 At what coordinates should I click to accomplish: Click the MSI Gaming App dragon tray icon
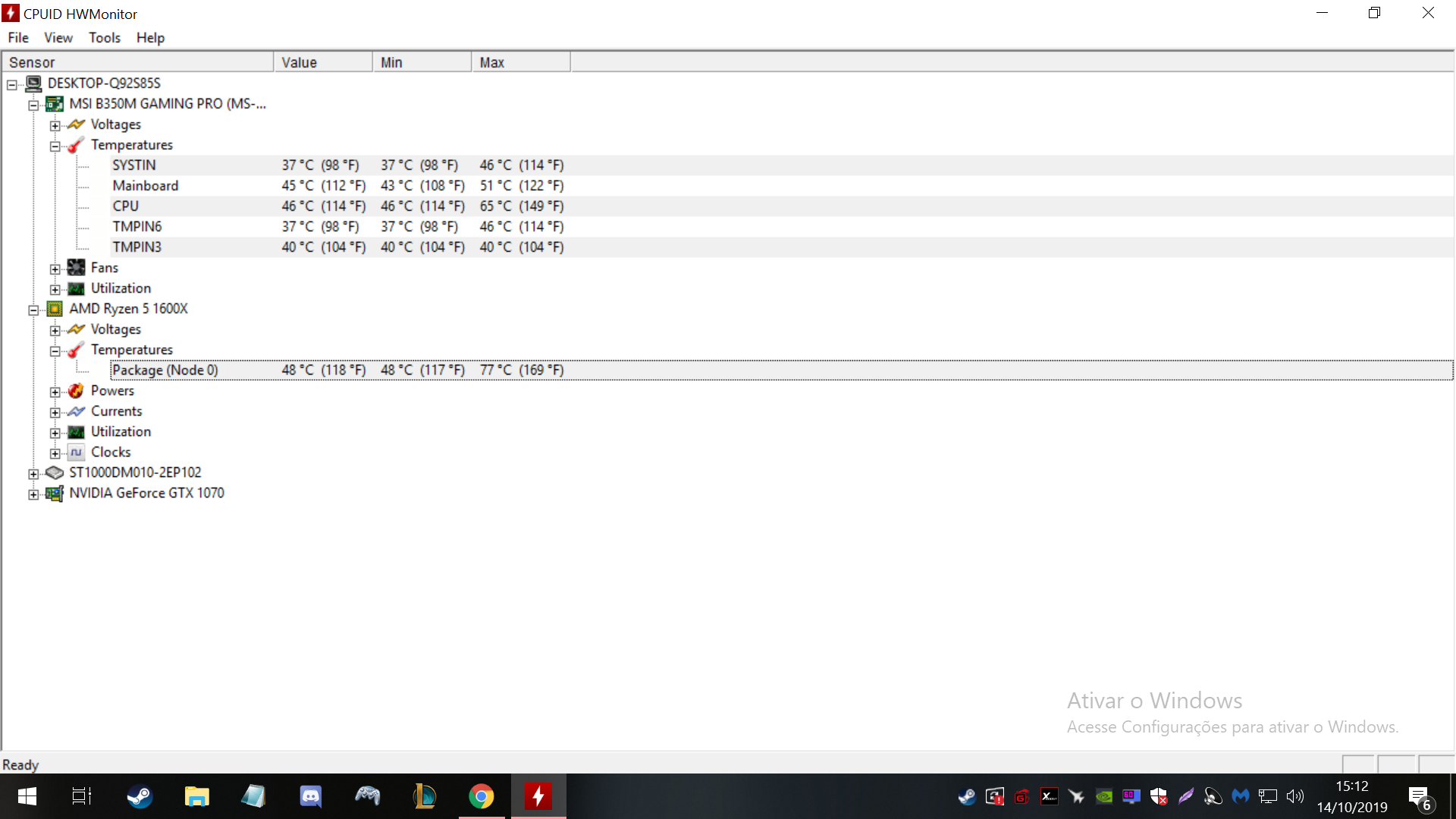tap(1021, 796)
